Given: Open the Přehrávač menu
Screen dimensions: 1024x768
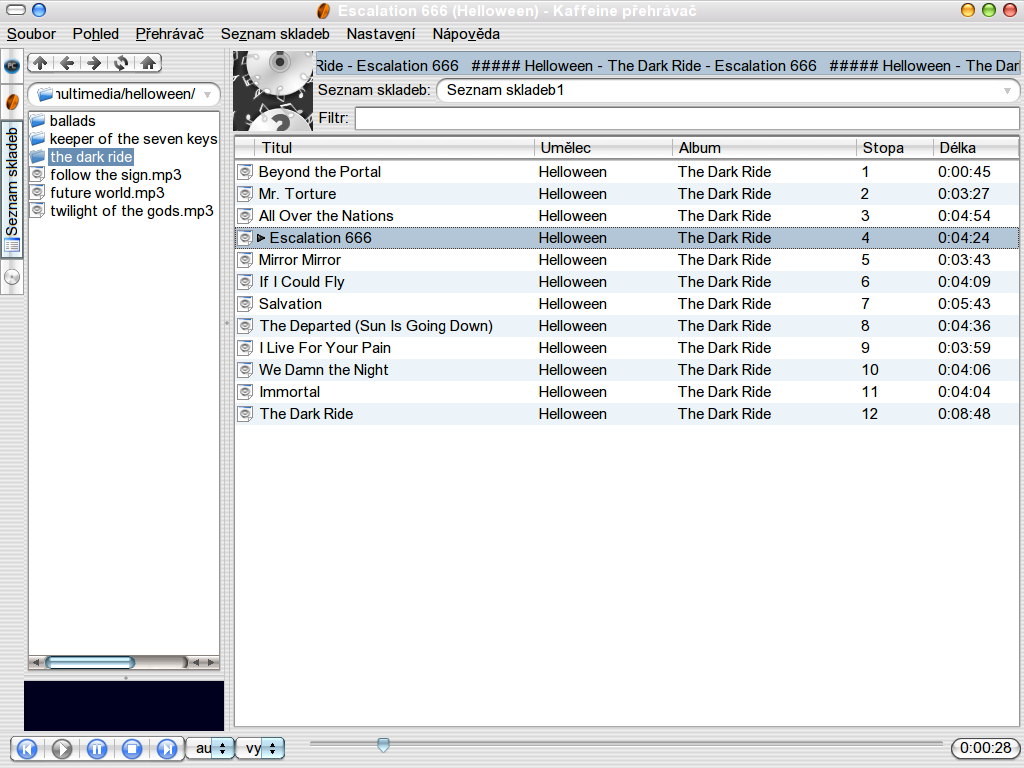Looking at the screenshot, I should (x=170, y=34).
